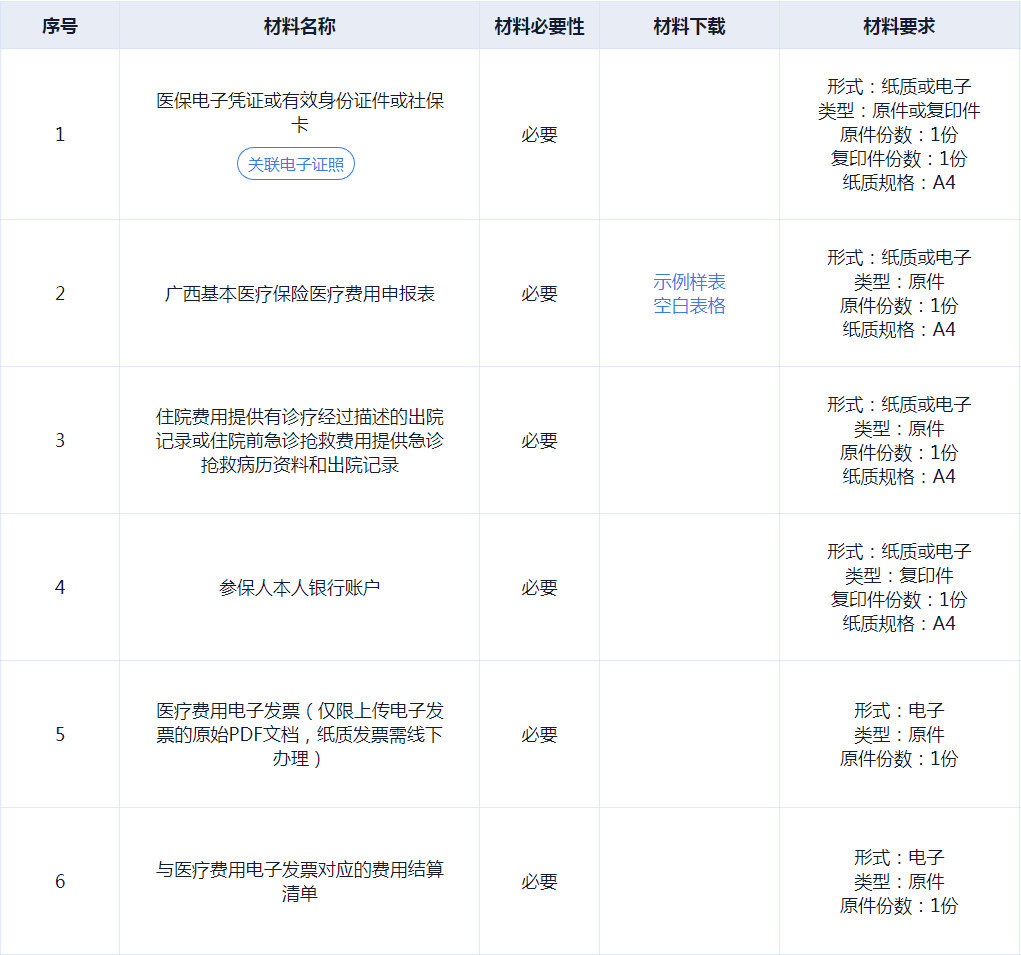The width and height of the screenshot is (1021, 955).
Task: Select the 材料要求 column header
Action: coord(899,27)
